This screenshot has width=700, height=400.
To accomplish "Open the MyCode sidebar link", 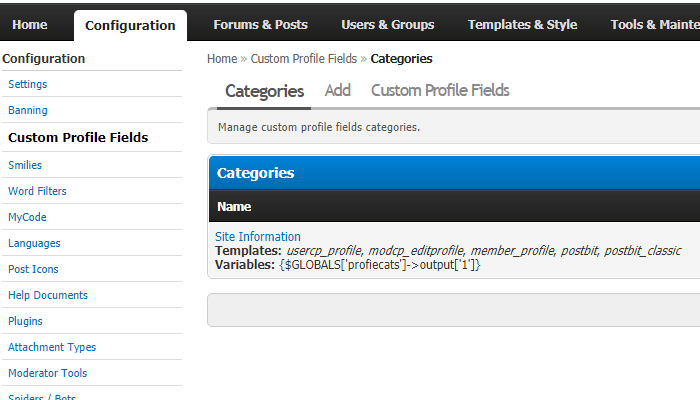I will click(x=27, y=217).
